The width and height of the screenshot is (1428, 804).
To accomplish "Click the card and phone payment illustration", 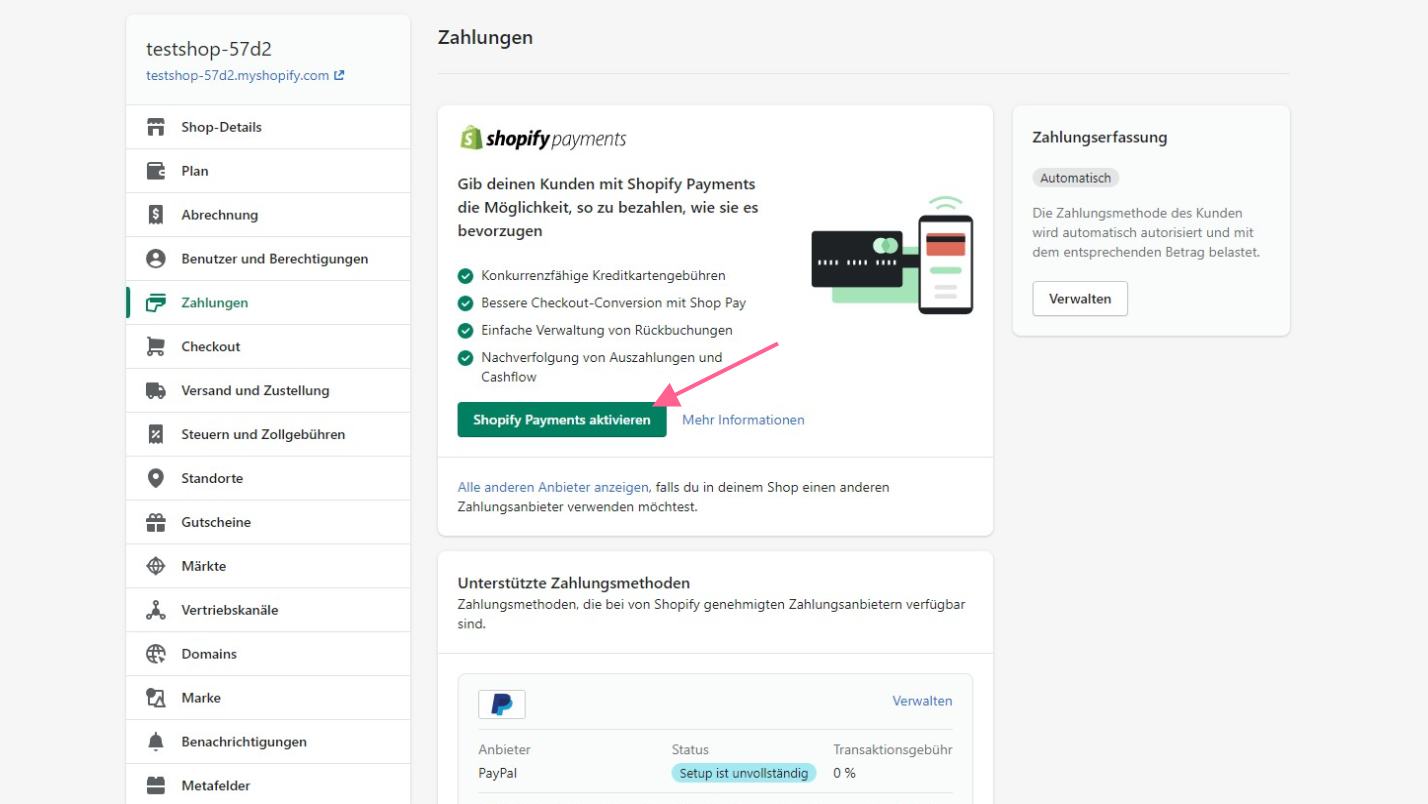I will [892, 255].
